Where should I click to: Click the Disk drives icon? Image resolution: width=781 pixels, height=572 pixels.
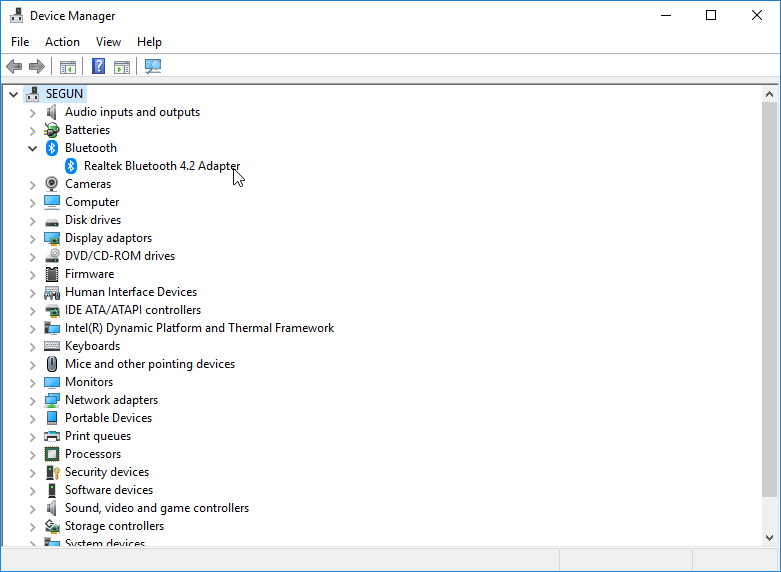pyautogui.click(x=52, y=221)
